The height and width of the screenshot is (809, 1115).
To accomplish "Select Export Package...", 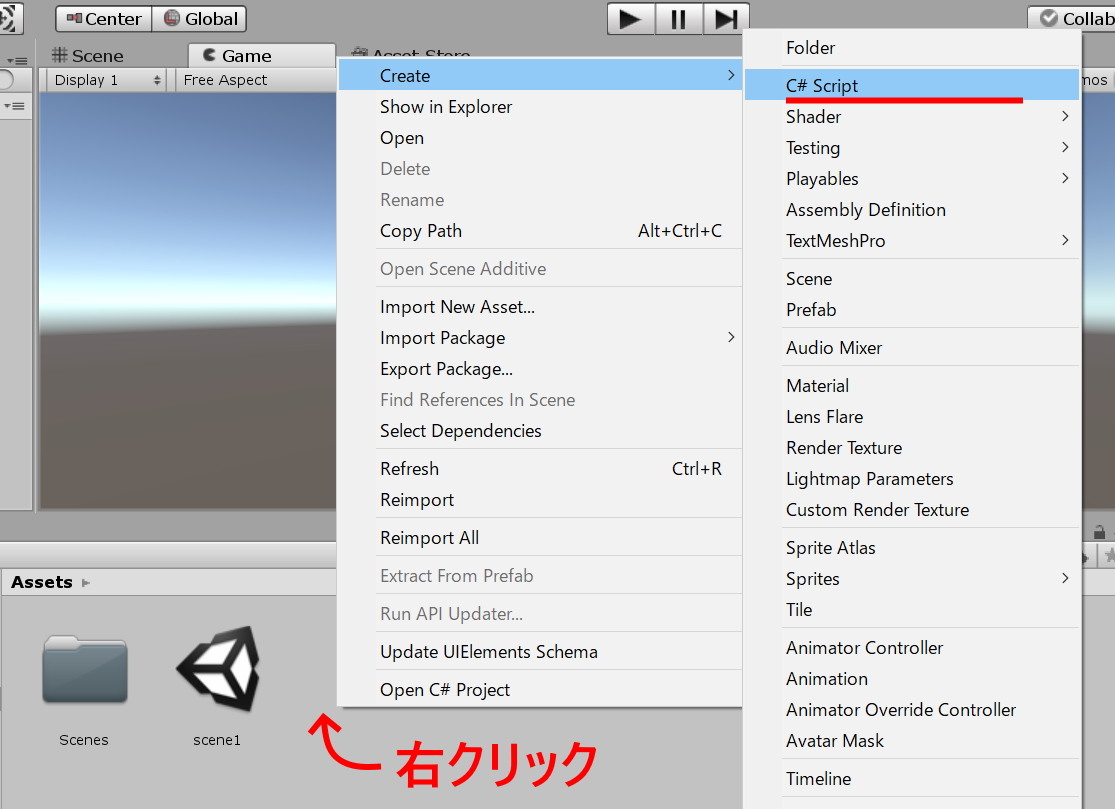I will point(539,369).
